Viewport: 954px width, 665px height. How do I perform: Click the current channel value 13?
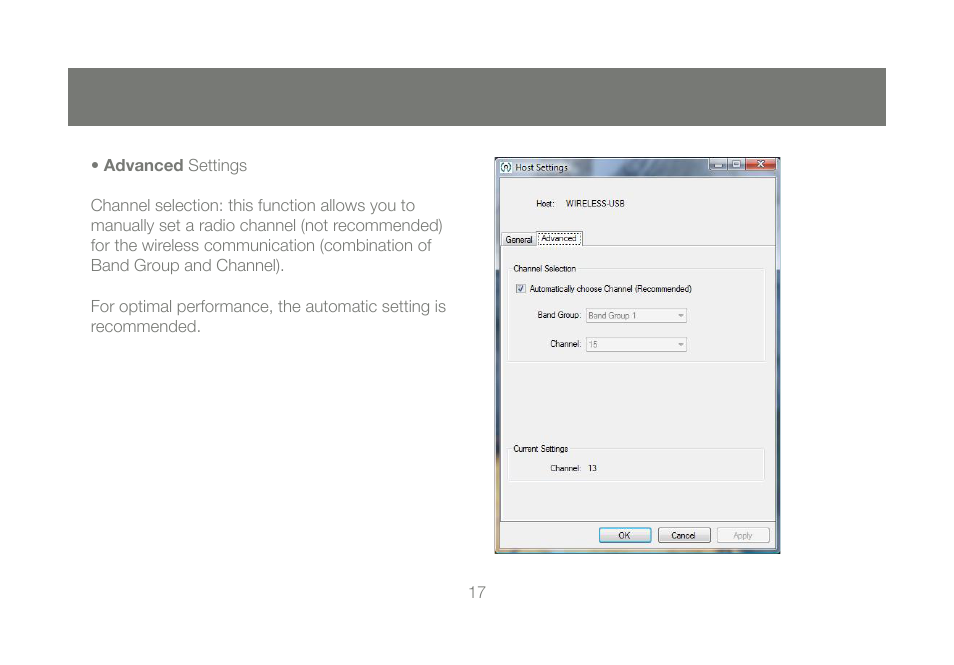click(592, 468)
